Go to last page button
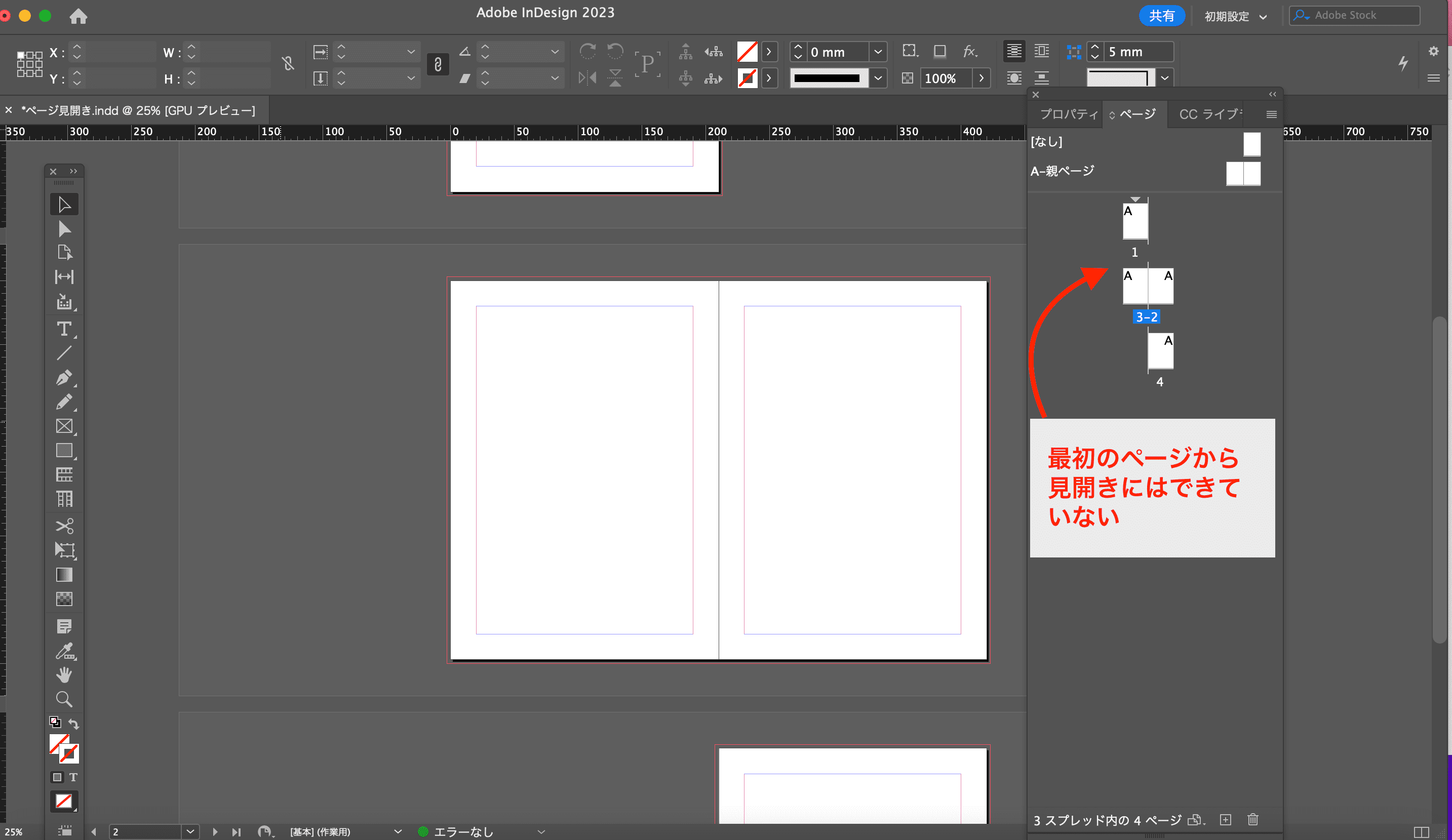Image resolution: width=1452 pixels, height=840 pixels. tap(236, 832)
